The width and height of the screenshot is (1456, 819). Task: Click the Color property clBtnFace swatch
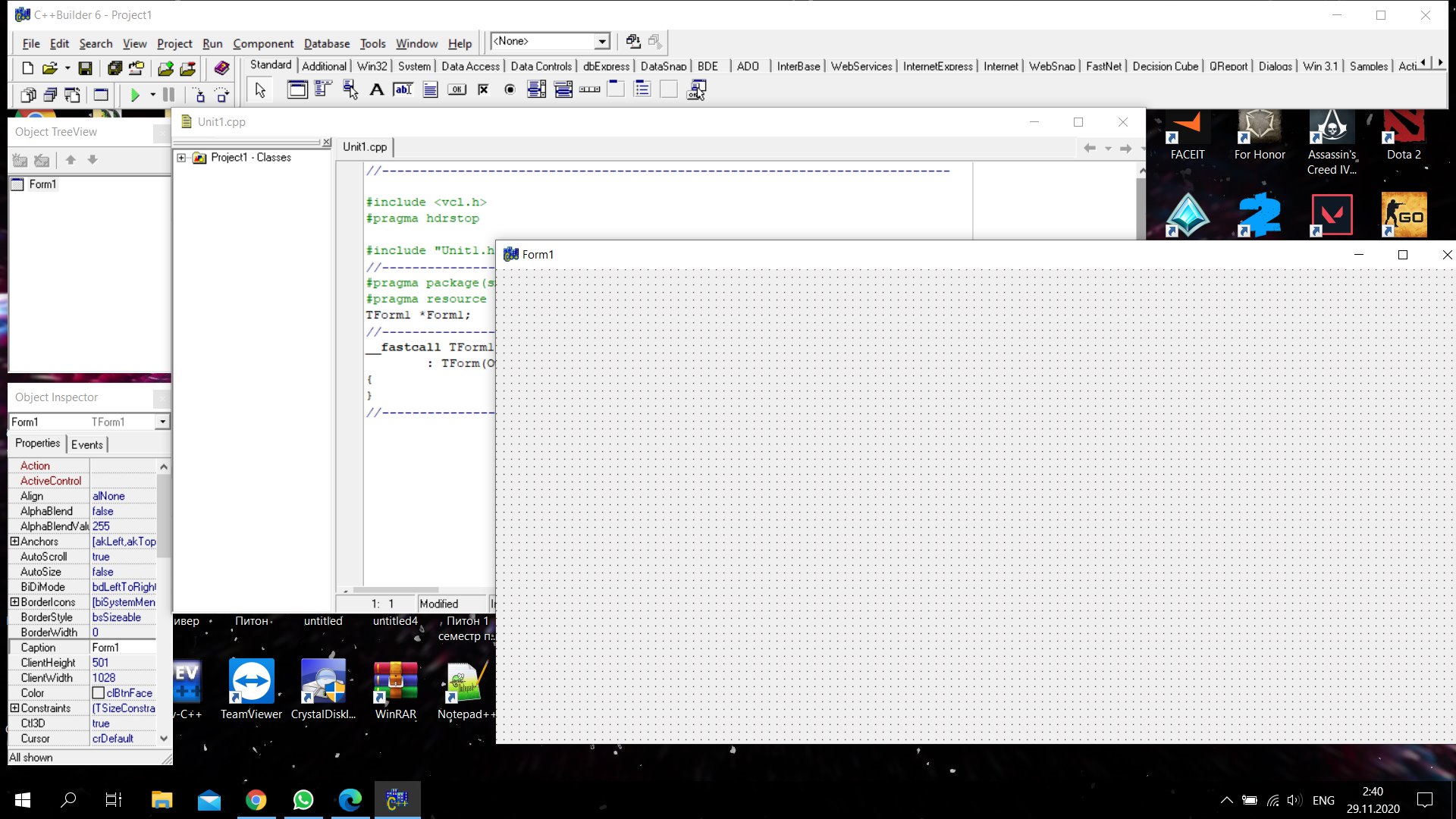click(98, 693)
